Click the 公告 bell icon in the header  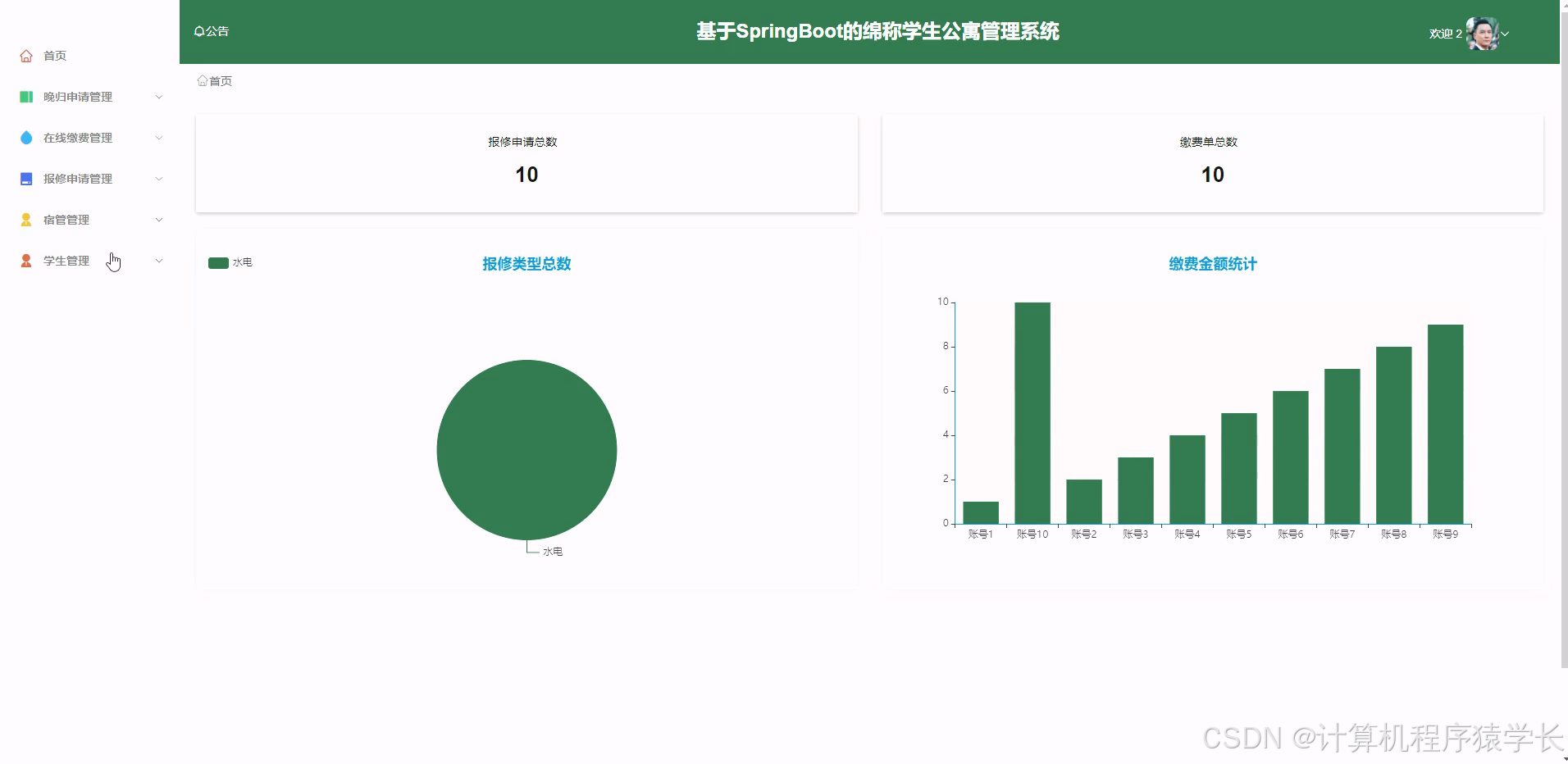click(199, 30)
